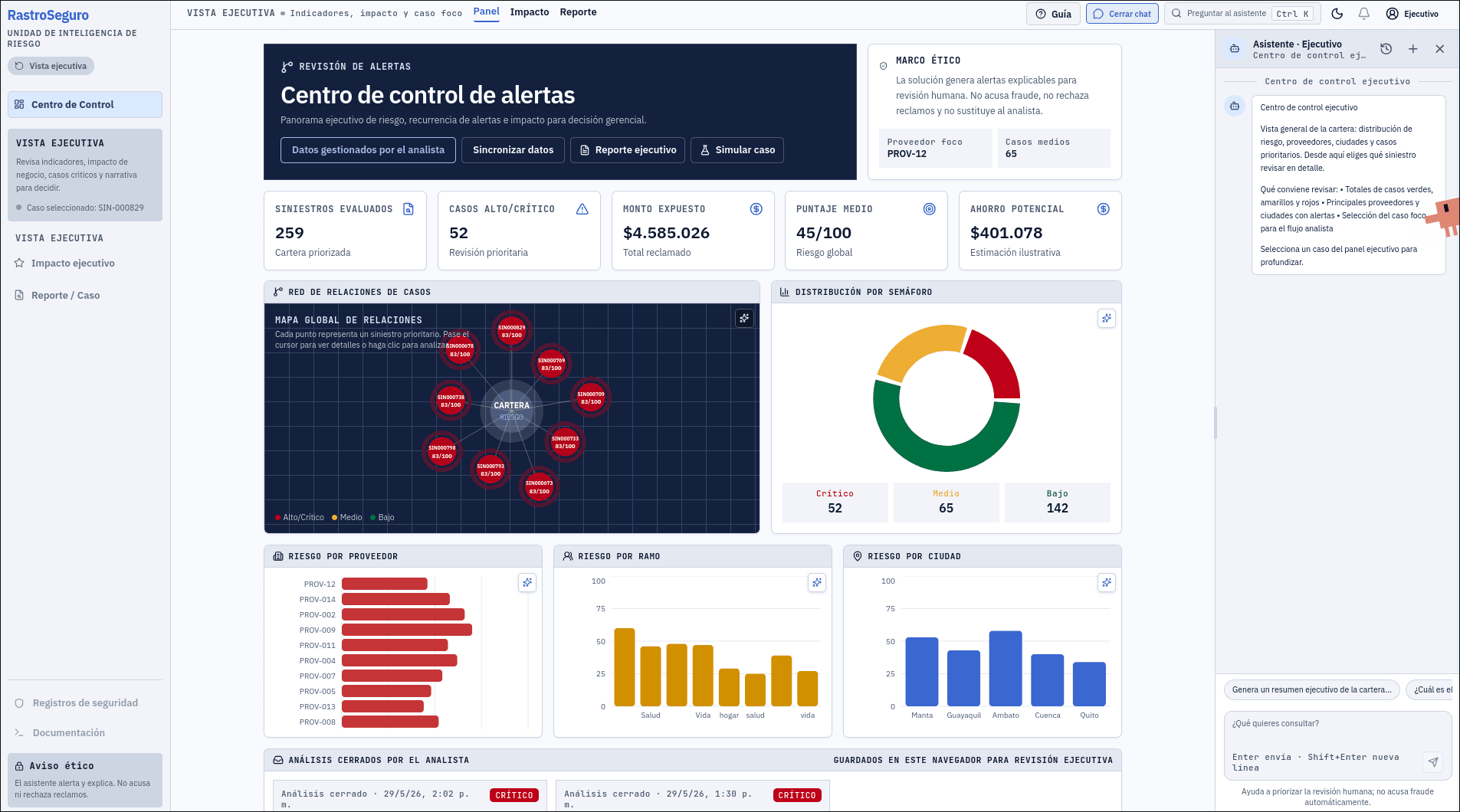Open chat history clock icon
Image resolution: width=1460 pixels, height=812 pixels.
pos(1386,49)
